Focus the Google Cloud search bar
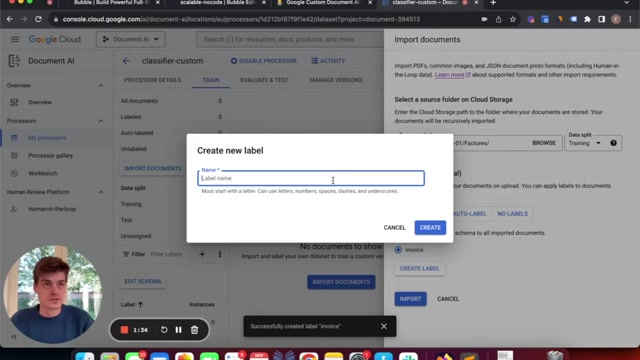 click(290, 39)
